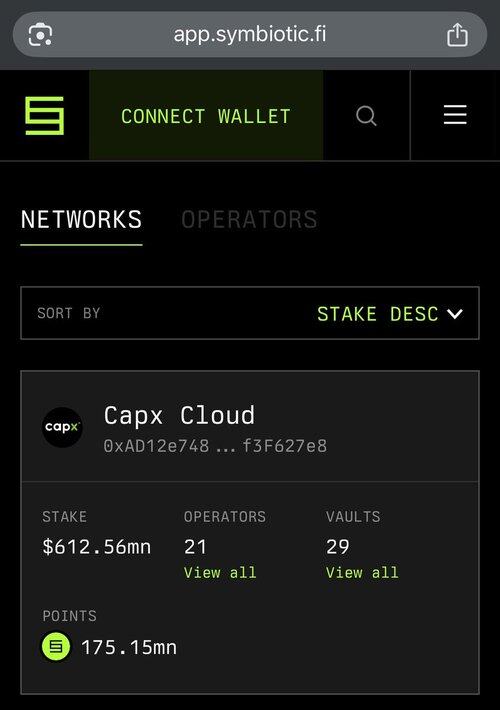Open the search magnifier icon
The image size is (500, 710).
coord(366,116)
